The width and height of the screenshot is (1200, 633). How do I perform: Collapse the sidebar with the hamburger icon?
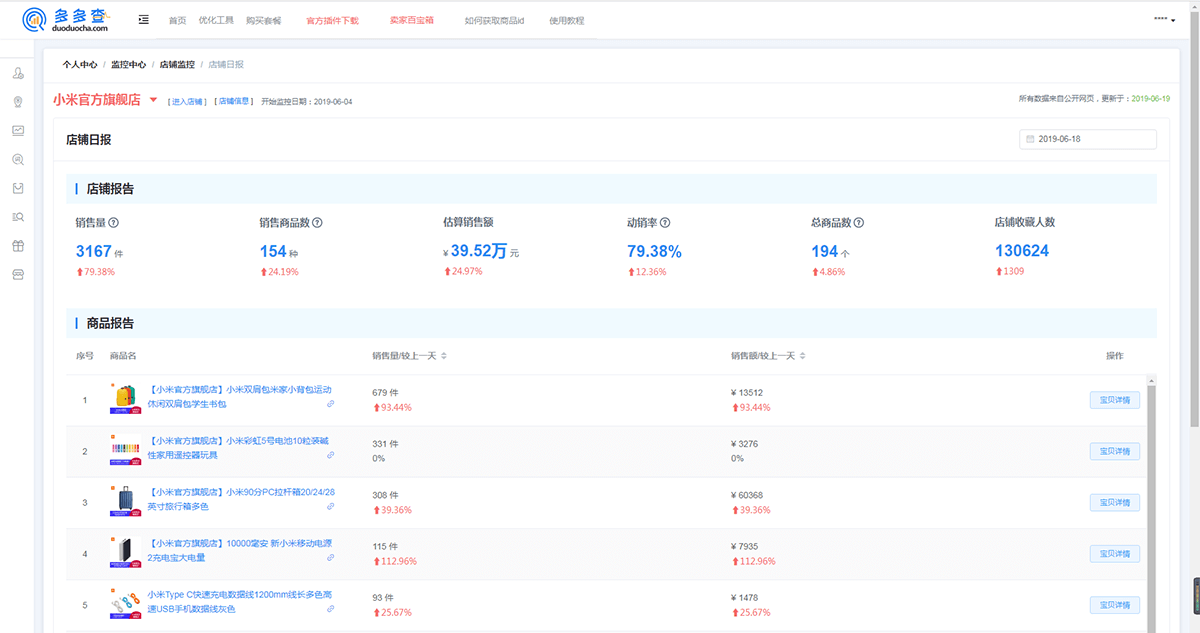pyautogui.click(x=144, y=20)
